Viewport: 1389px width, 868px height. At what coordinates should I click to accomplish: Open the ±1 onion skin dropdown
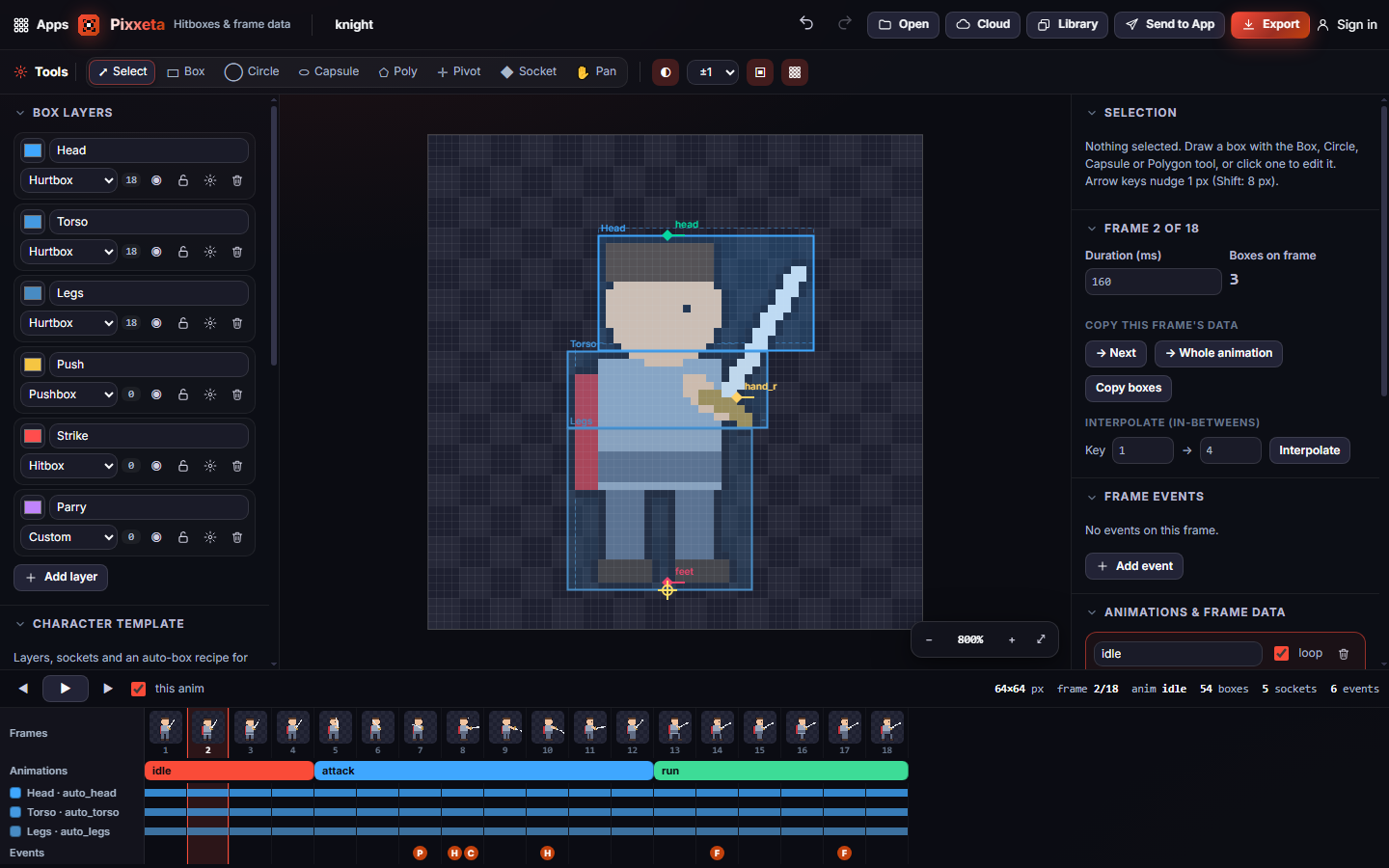click(x=713, y=72)
